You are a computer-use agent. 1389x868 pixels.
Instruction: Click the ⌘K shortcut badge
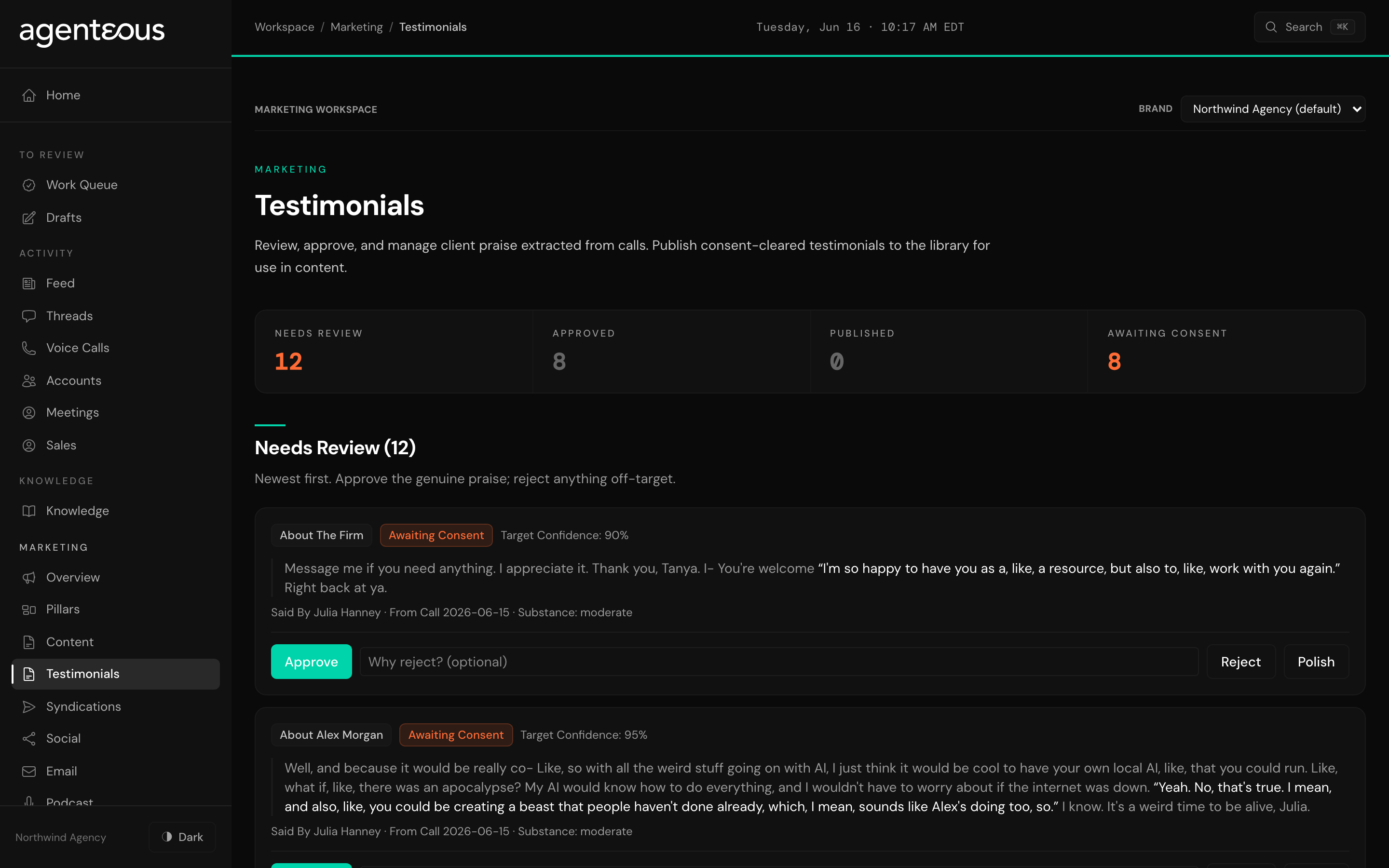pos(1343,27)
